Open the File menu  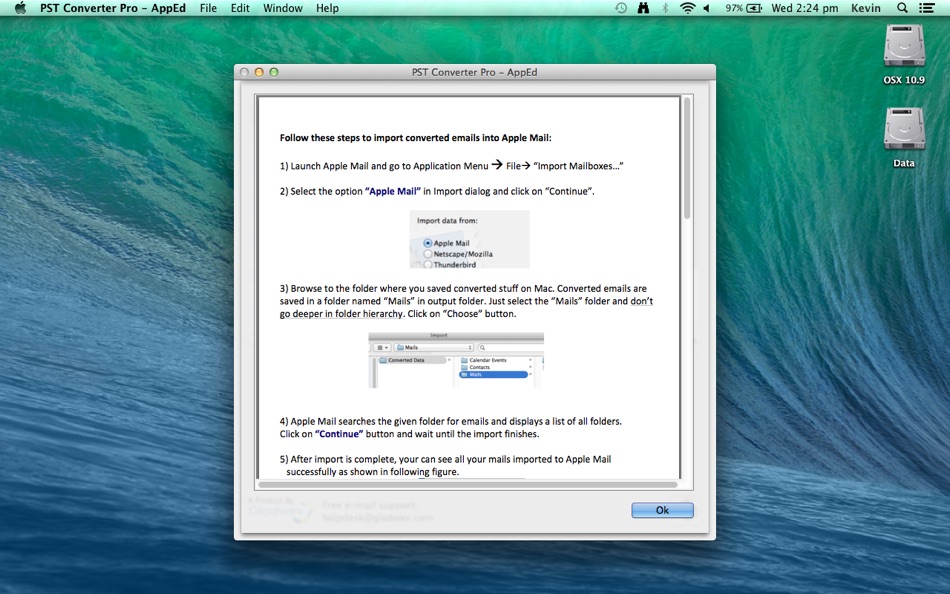pyautogui.click(x=208, y=8)
